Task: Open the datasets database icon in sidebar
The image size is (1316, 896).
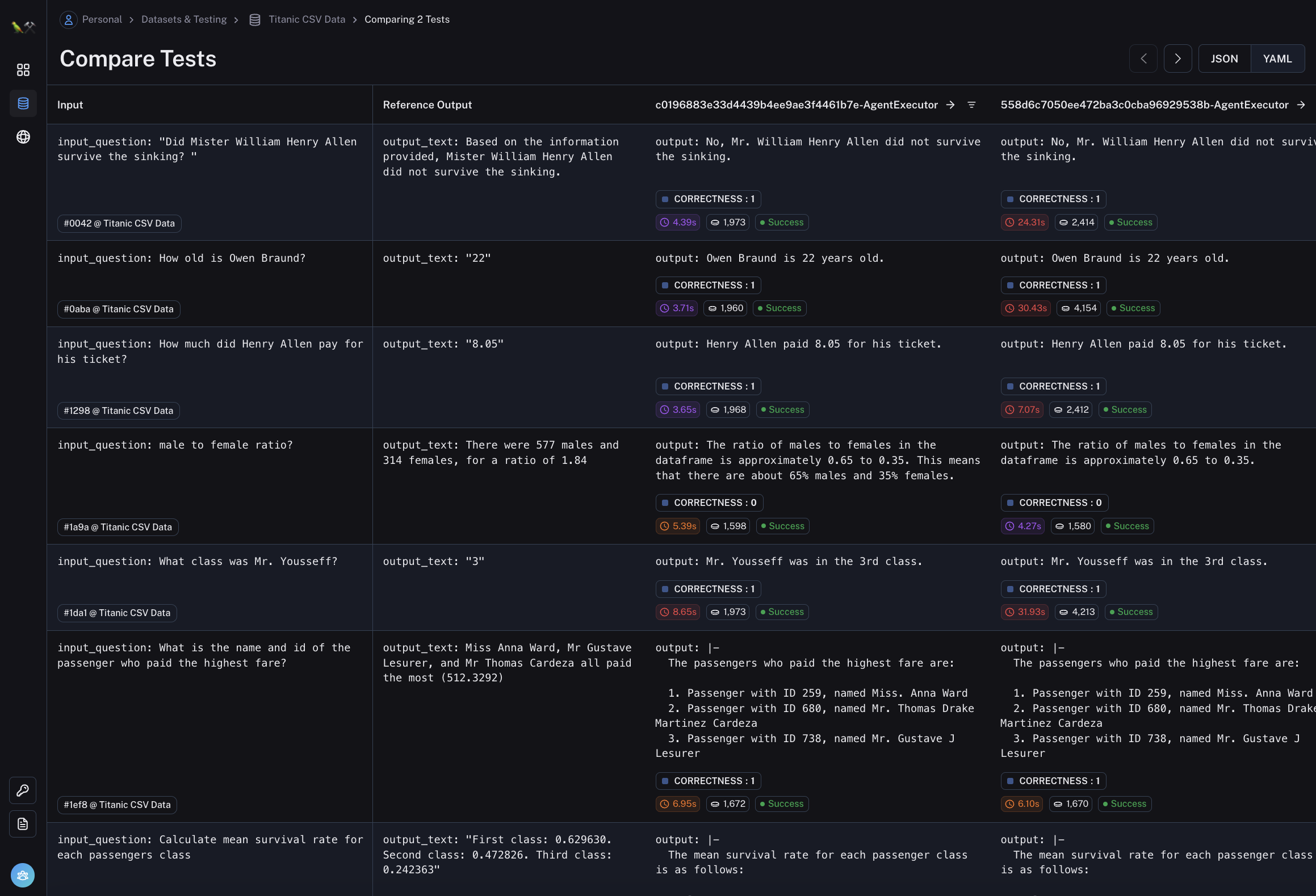Action: click(23, 103)
